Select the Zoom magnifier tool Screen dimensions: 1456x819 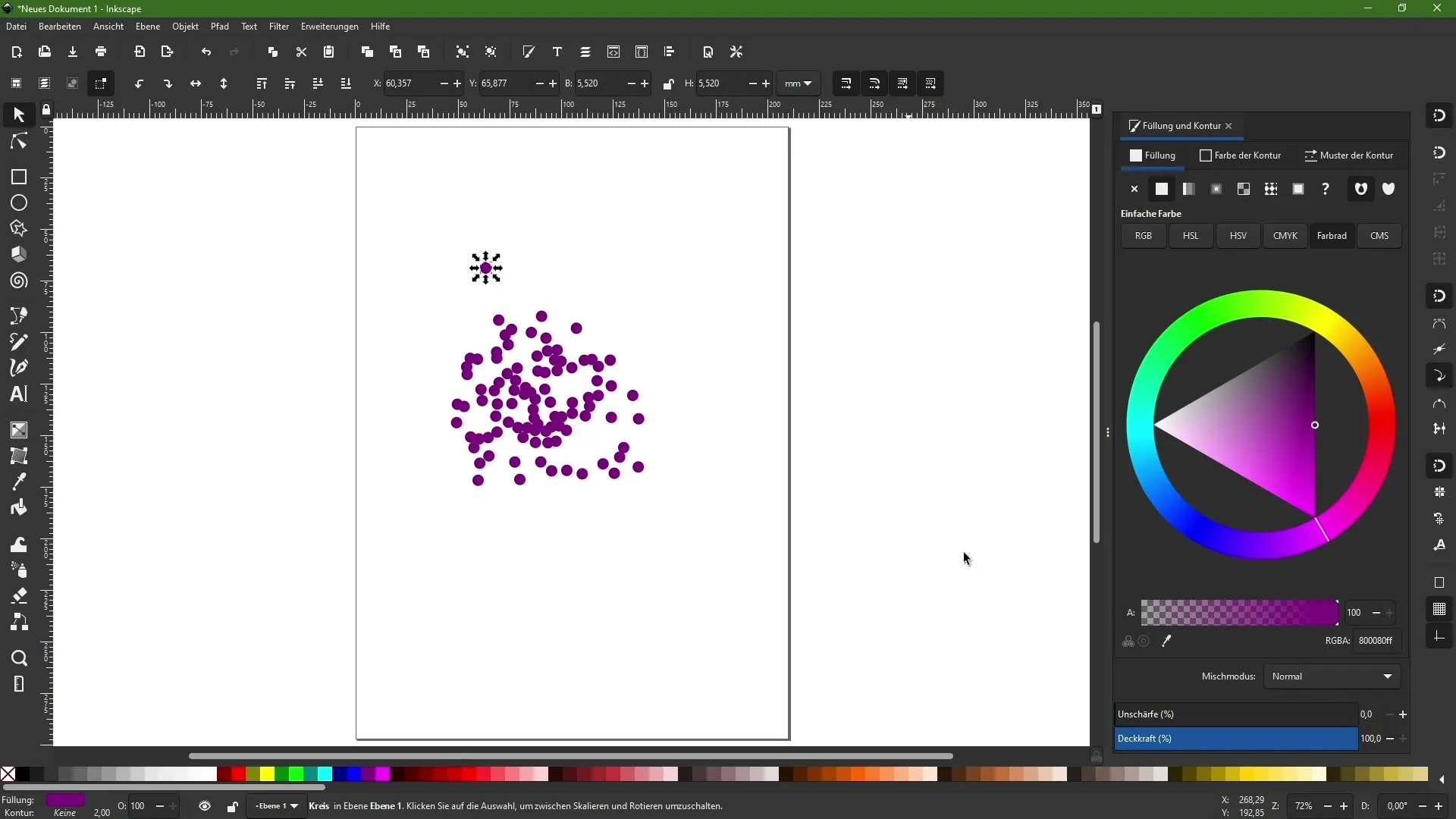(19, 658)
